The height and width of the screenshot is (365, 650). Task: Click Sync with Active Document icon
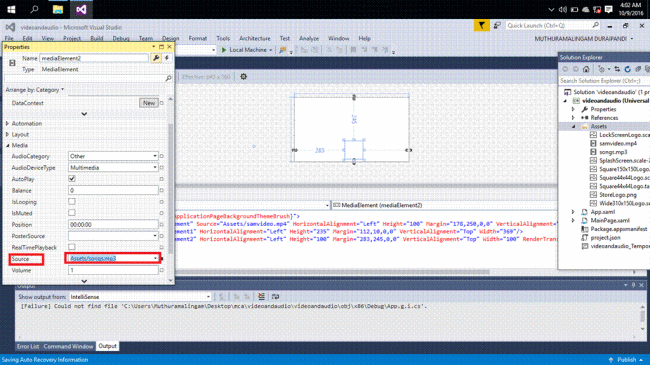617,69
